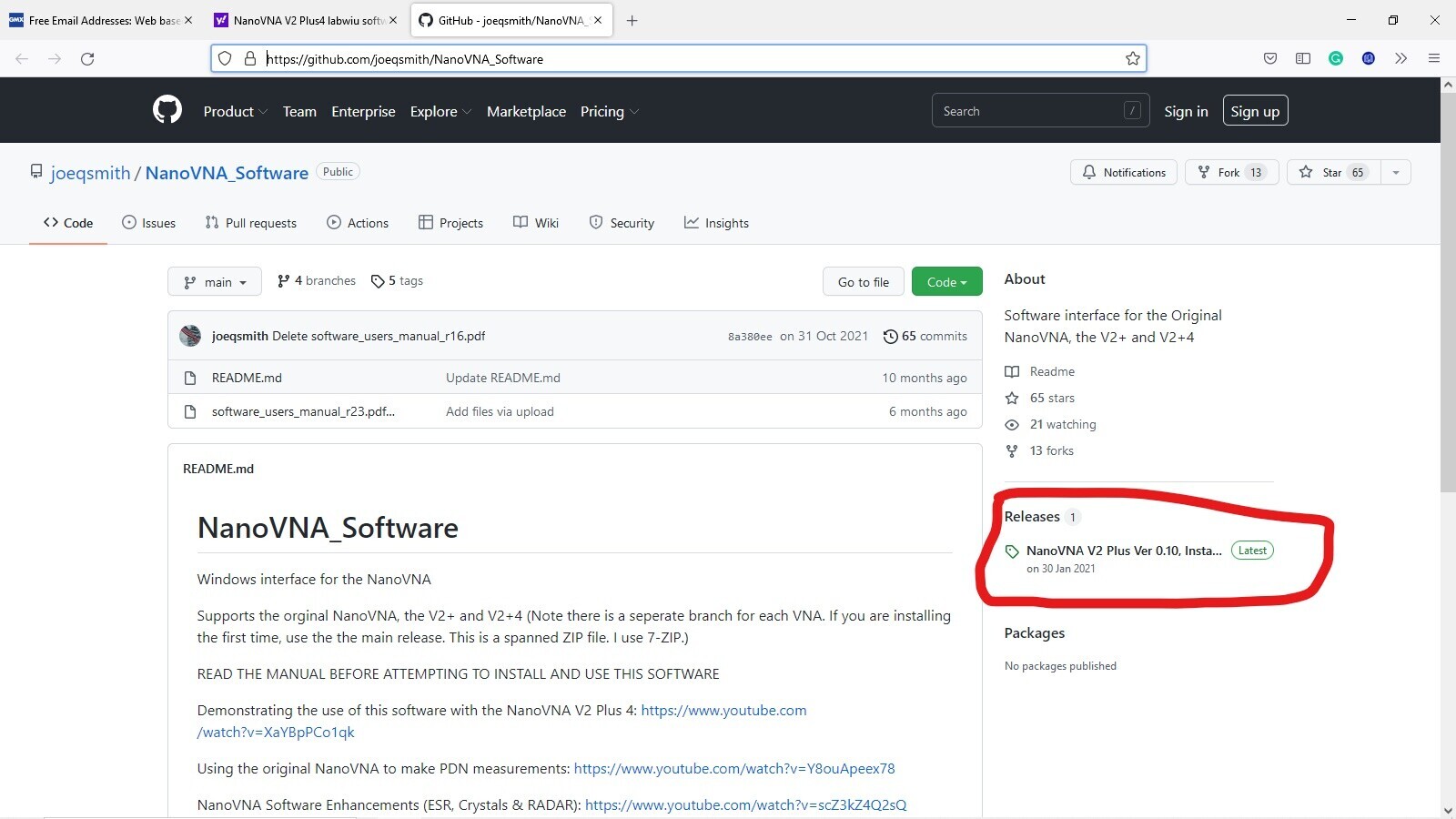The height and width of the screenshot is (819, 1456).
Task: Click the Go to file button
Action: [863, 282]
